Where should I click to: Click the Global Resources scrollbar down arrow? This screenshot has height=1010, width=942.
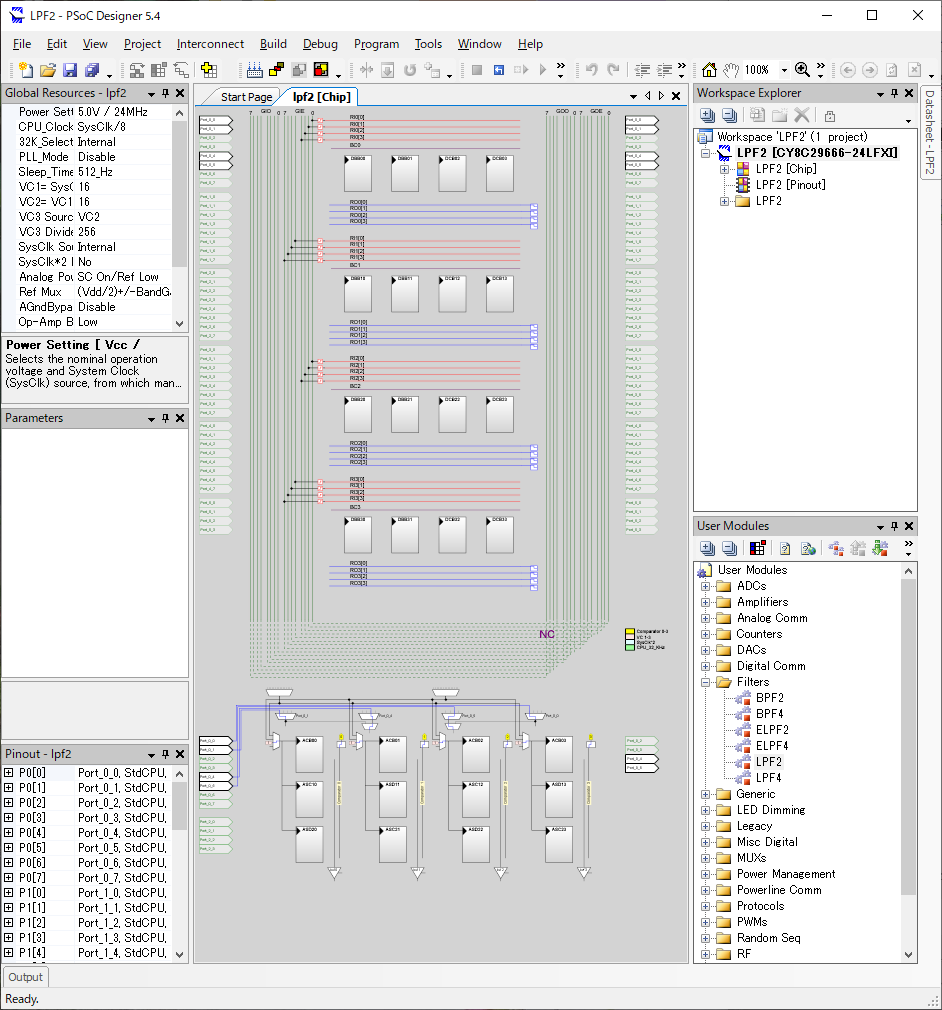tap(180, 323)
